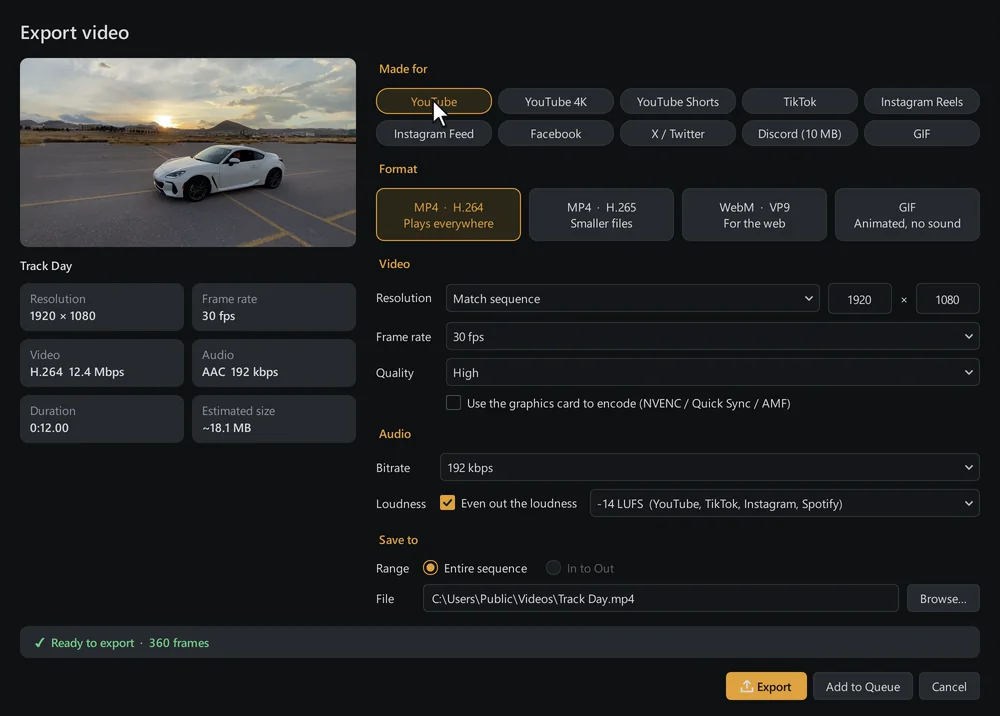Expand the Frame rate 30 fps dropdown
Screen dimensions: 1000x716
(x=712, y=336)
